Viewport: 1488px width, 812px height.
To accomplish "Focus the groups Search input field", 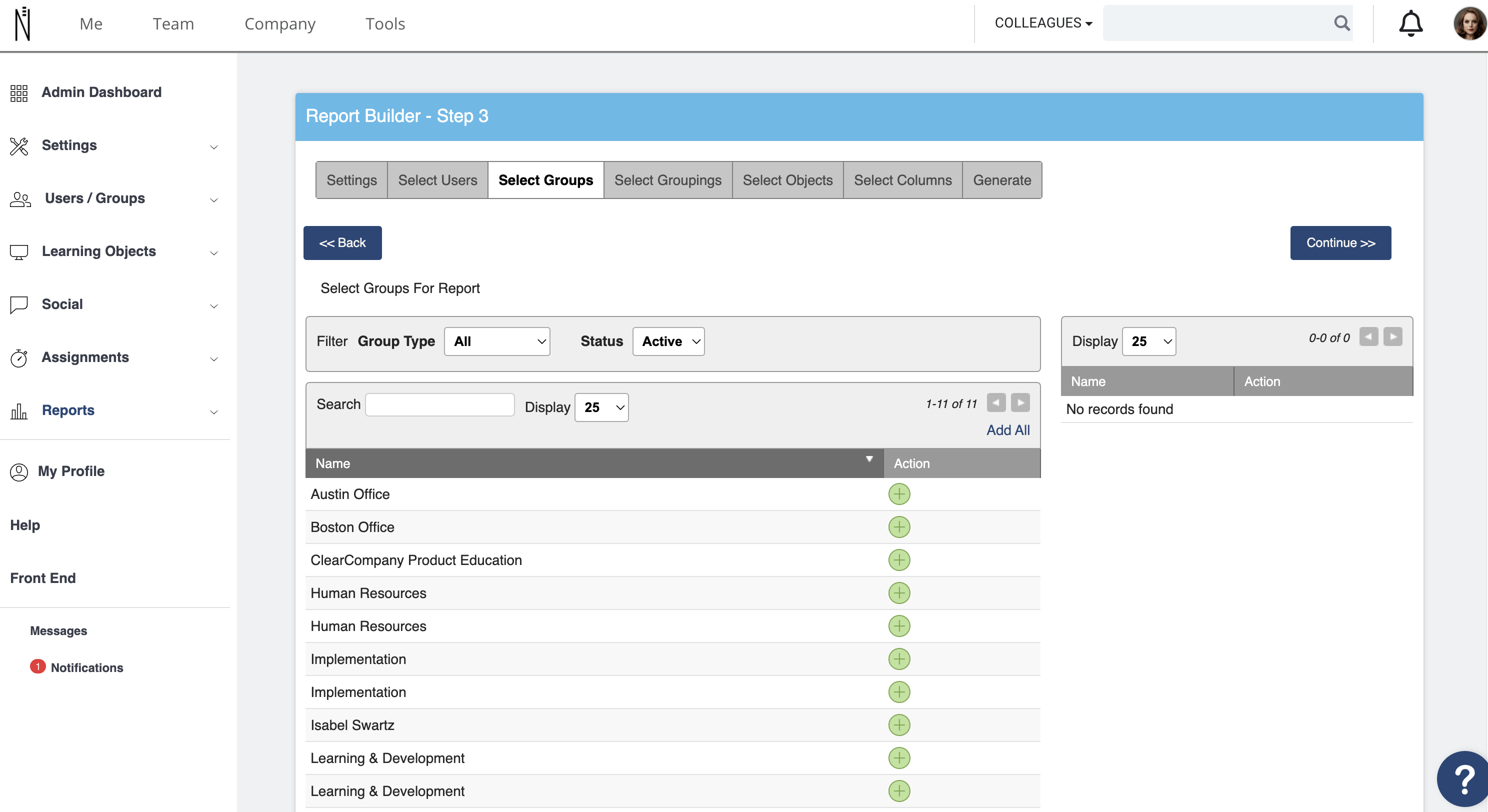I will tap(439, 404).
